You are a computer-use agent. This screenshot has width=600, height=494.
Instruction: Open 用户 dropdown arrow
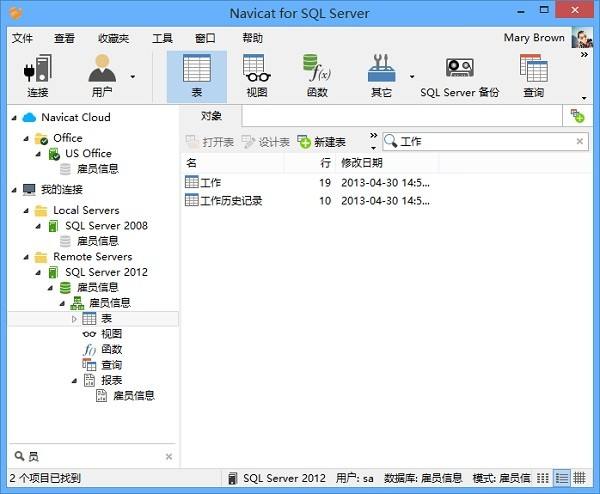coord(132,77)
